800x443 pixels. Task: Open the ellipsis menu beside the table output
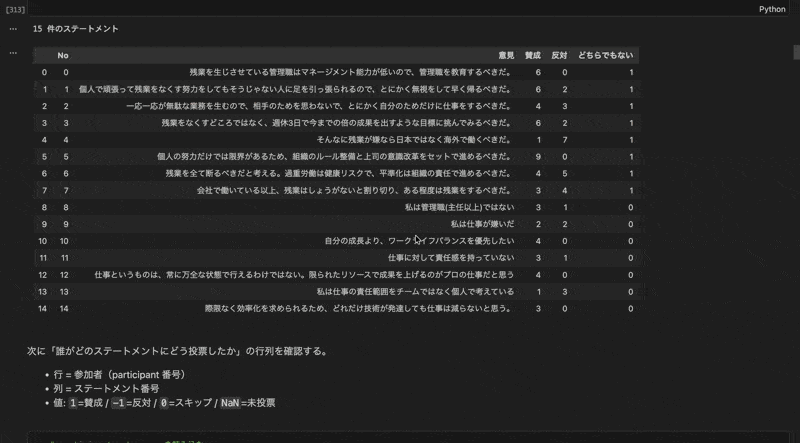tap(13, 52)
